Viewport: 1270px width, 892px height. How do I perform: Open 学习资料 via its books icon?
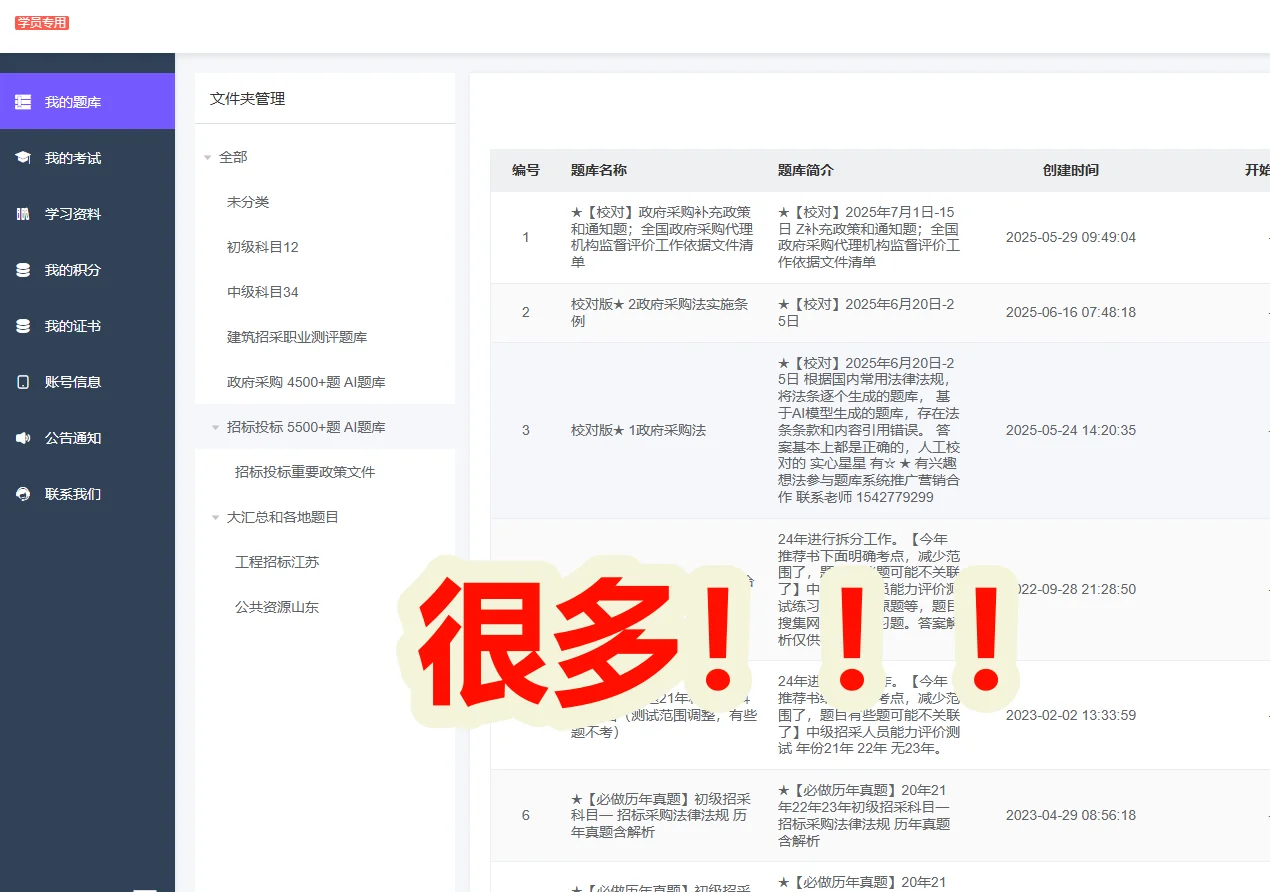point(21,213)
